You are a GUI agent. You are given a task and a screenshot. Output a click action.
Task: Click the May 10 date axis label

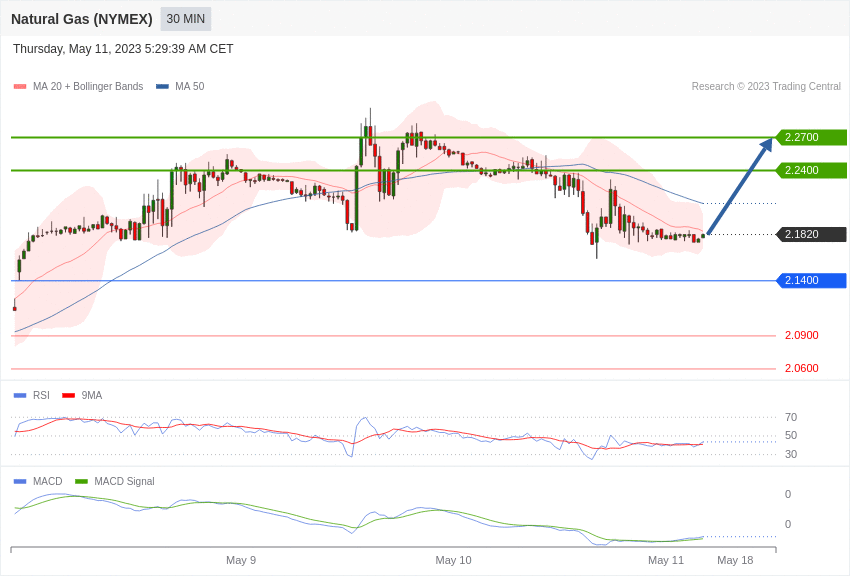click(453, 560)
